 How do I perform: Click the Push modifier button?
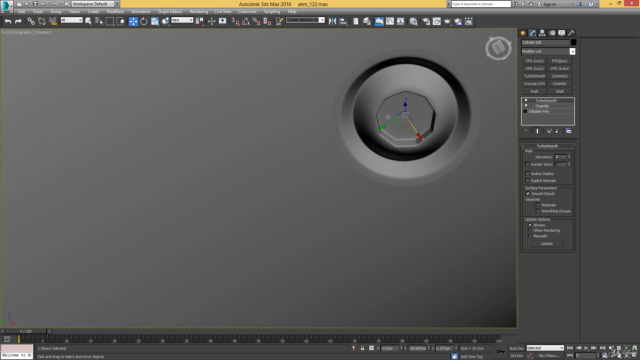(x=535, y=91)
